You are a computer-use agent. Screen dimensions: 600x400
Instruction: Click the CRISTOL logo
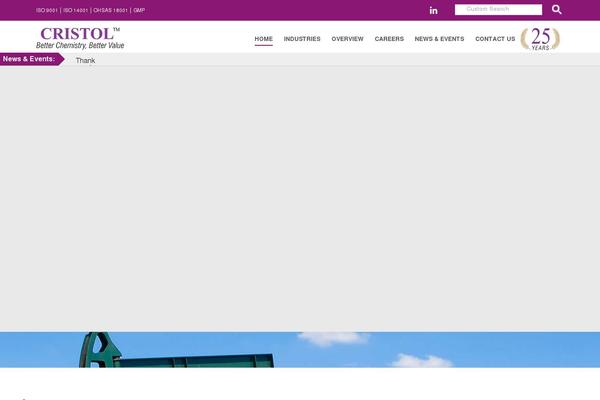click(80, 38)
